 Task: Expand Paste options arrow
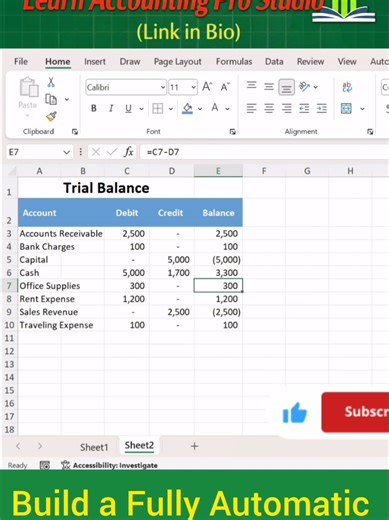click(27, 115)
